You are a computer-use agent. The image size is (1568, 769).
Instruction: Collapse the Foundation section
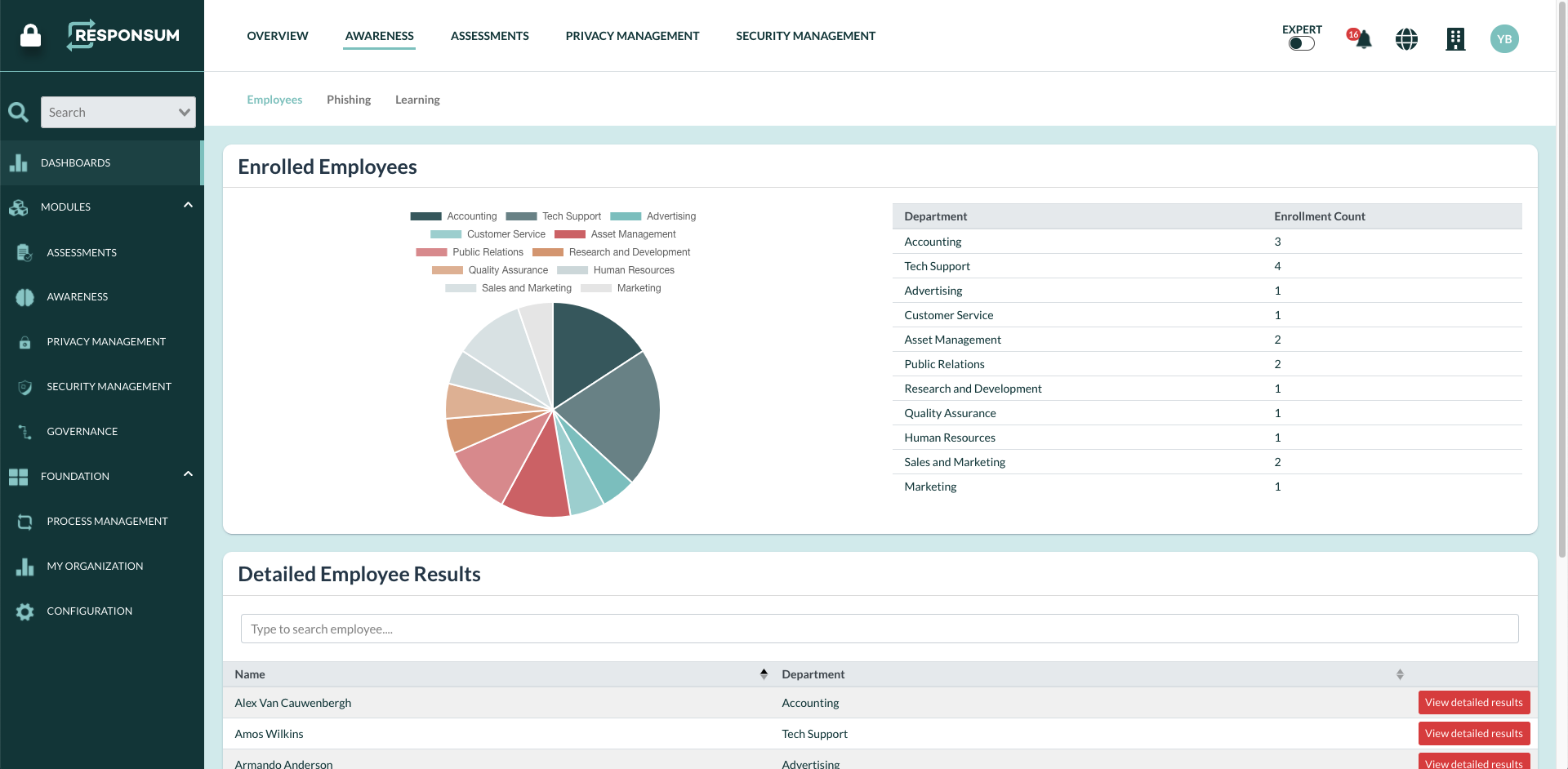pos(187,473)
